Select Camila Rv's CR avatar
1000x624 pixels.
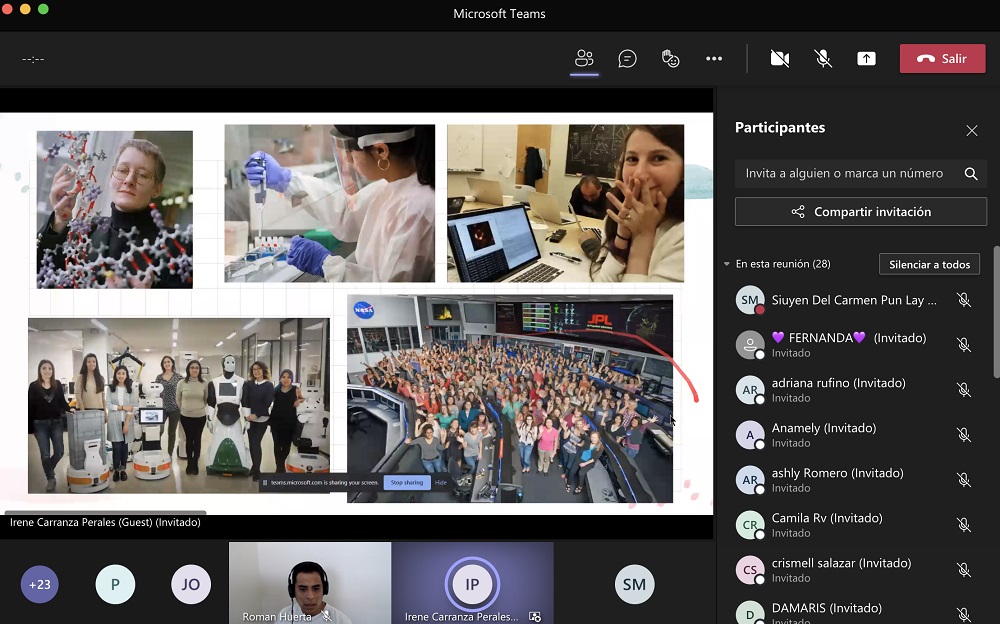(750, 524)
